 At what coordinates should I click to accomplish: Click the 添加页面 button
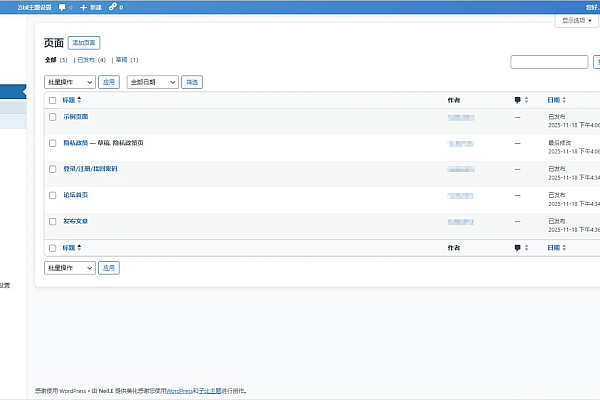(84, 43)
